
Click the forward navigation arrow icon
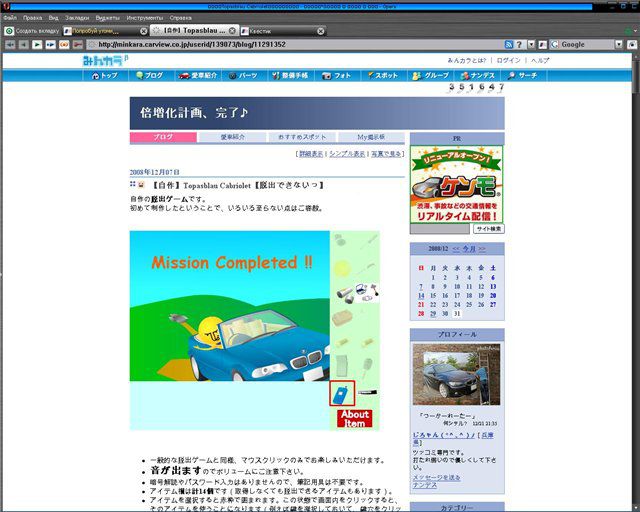37,45
